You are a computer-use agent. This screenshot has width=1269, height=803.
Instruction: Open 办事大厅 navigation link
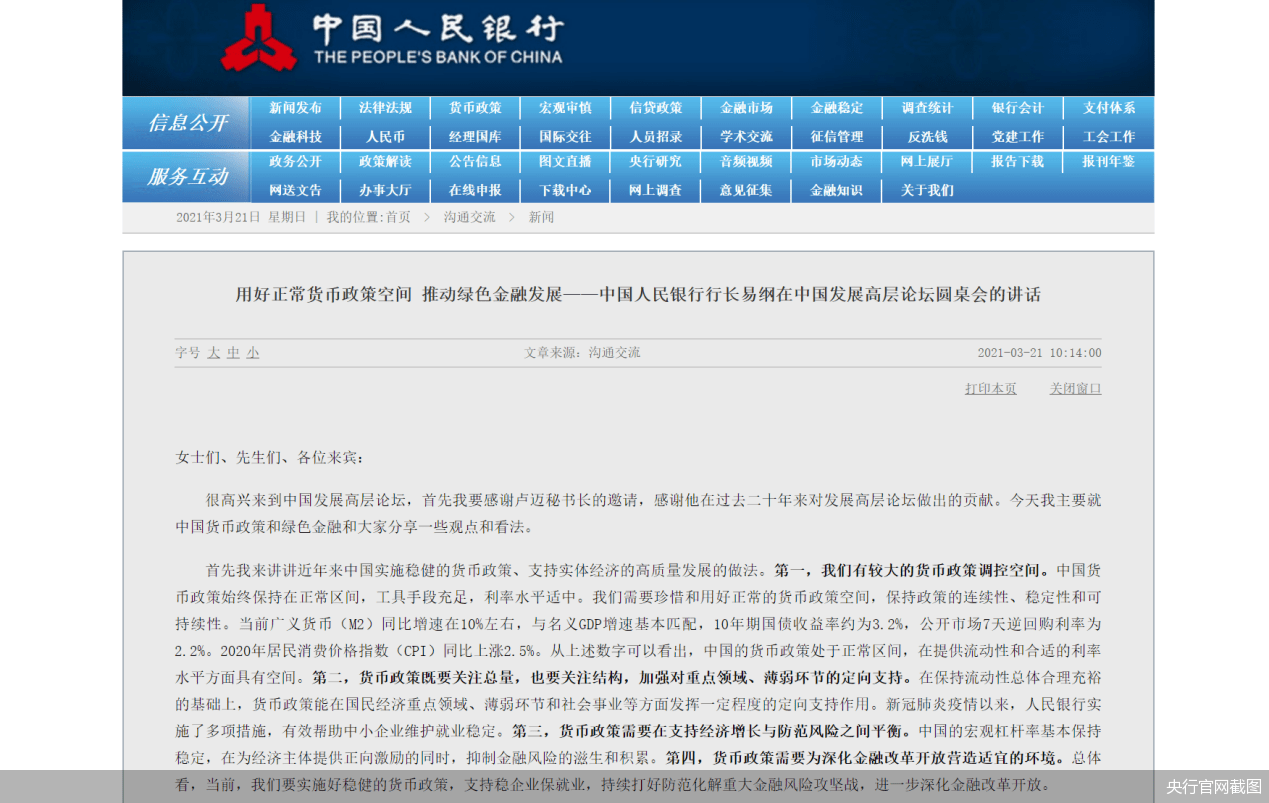(x=385, y=190)
